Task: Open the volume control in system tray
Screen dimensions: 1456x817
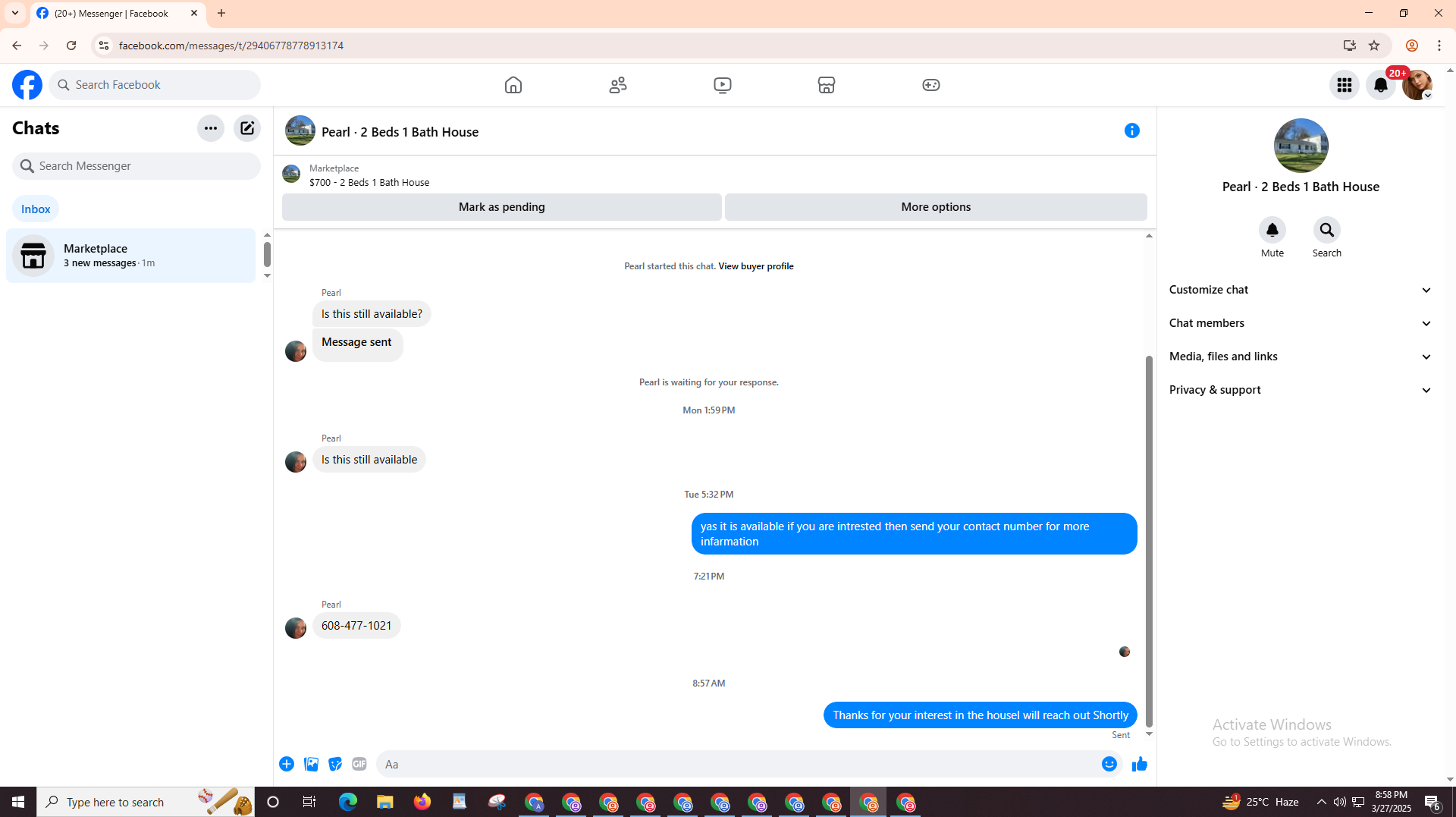Action: click(1340, 802)
